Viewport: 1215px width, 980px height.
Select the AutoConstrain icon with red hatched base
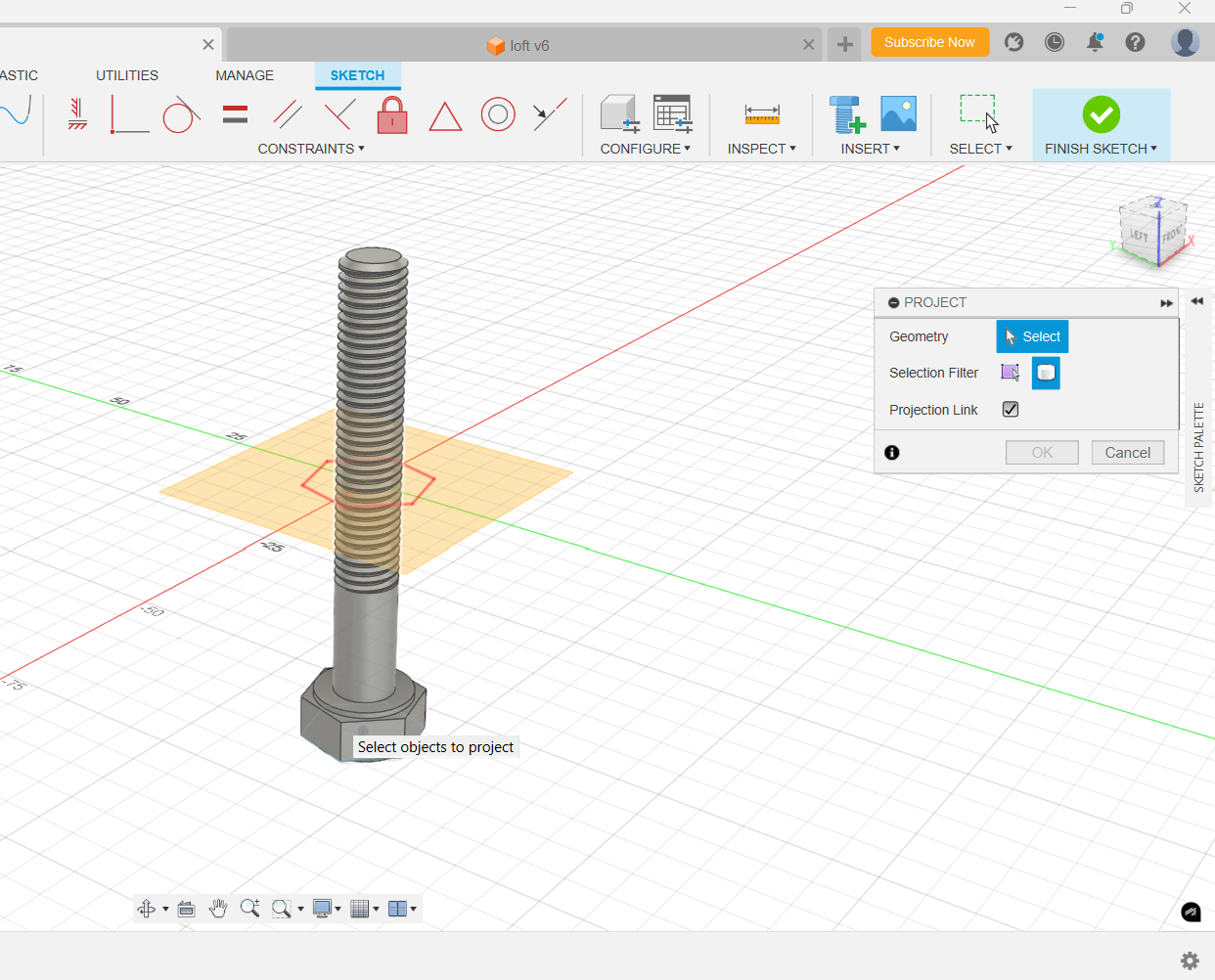[77, 114]
